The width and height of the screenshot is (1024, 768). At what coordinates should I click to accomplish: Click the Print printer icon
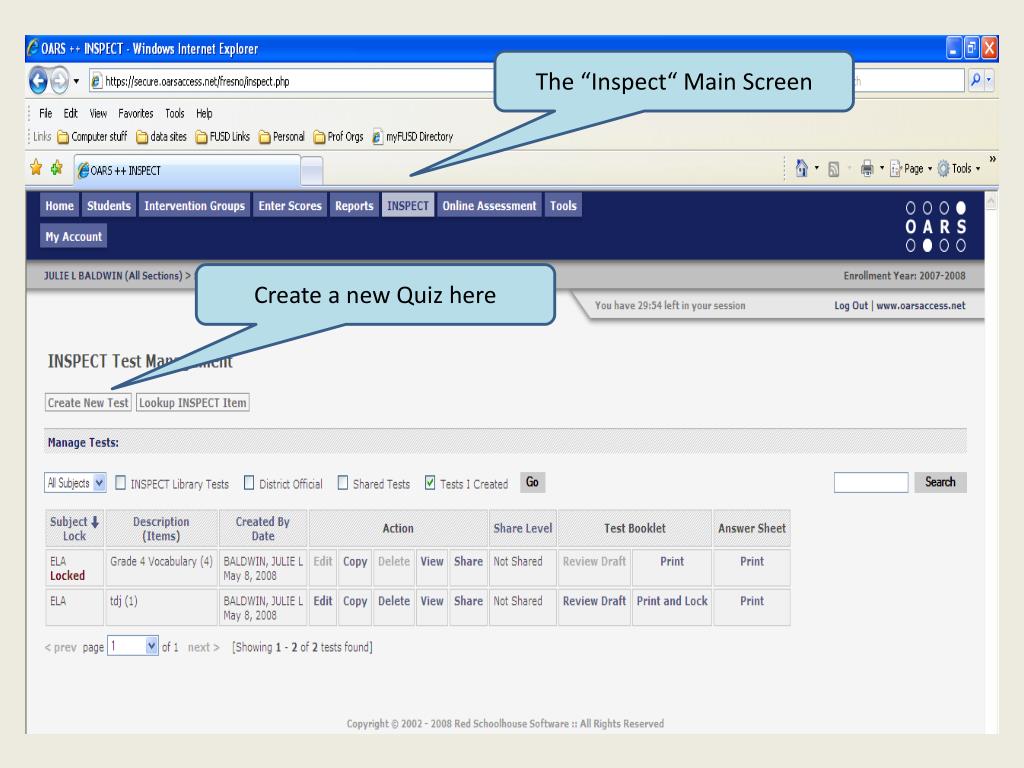coord(867,168)
